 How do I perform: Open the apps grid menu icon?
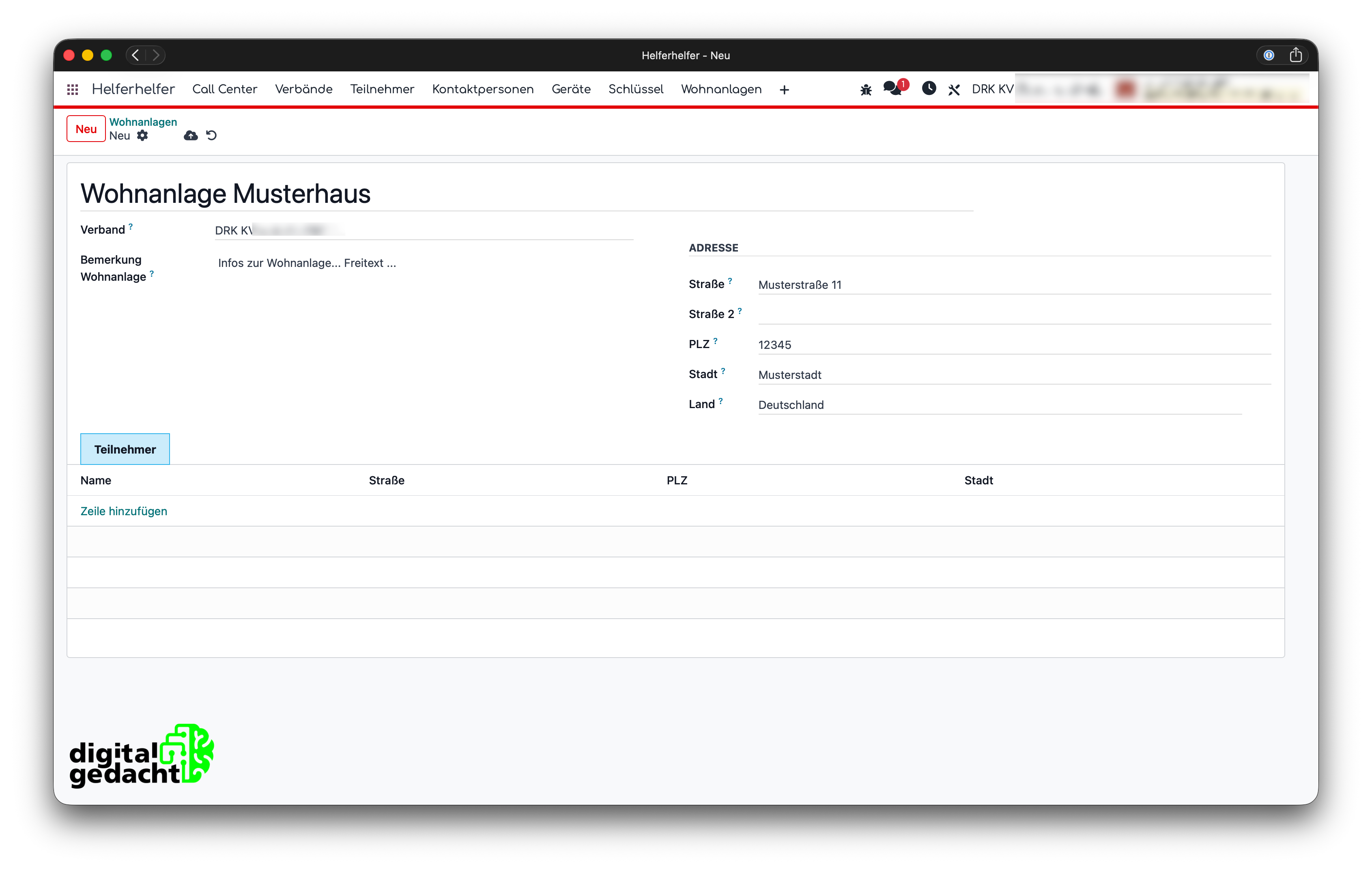click(x=72, y=90)
